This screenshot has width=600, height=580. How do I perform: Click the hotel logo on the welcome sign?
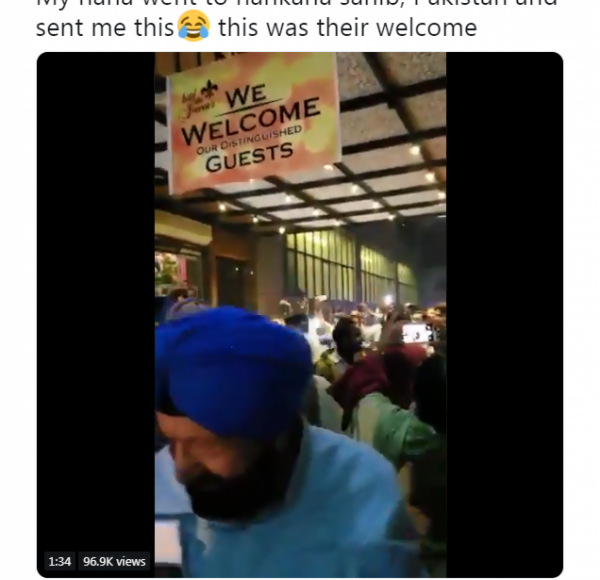click(x=200, y=99)
